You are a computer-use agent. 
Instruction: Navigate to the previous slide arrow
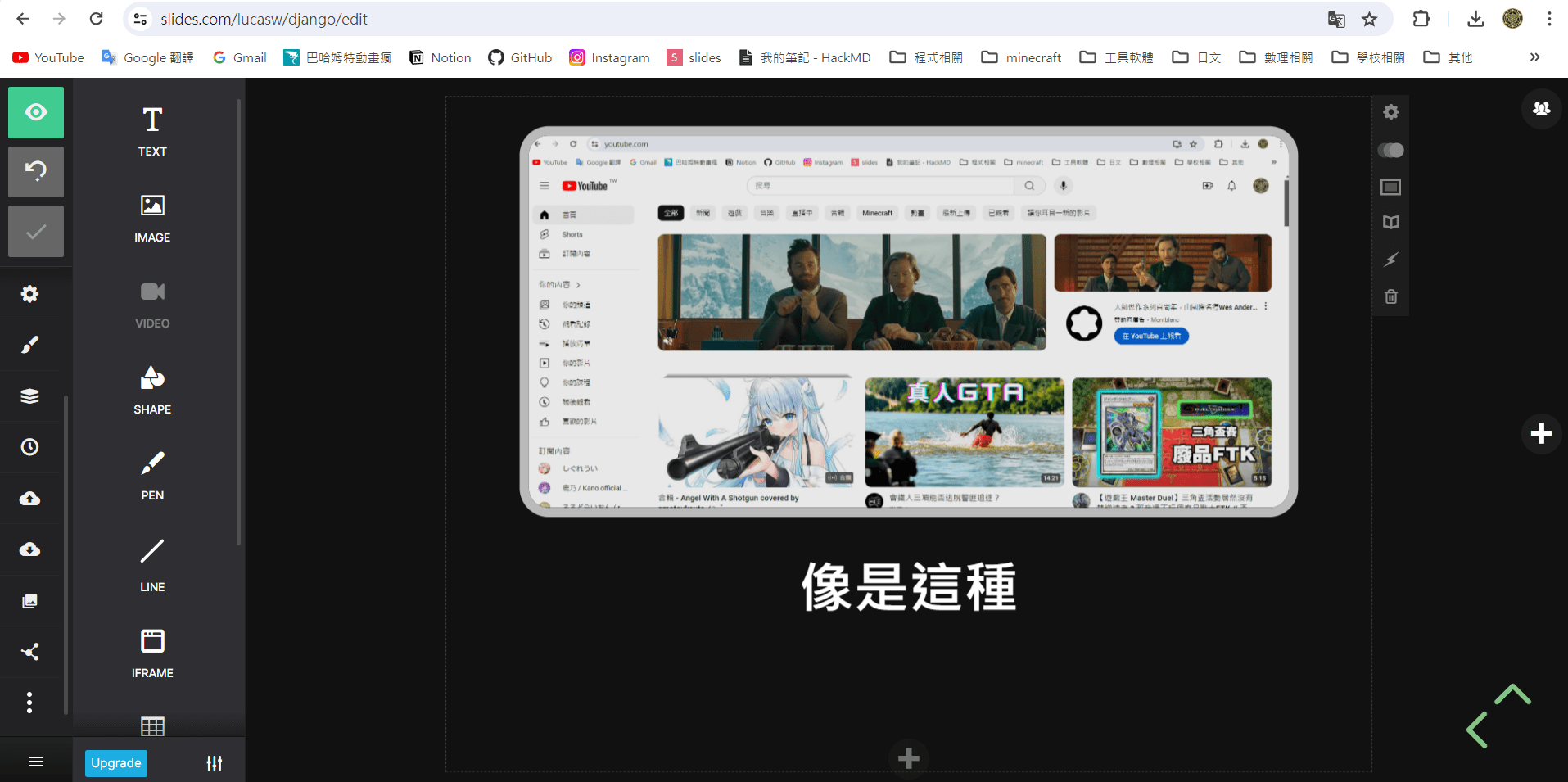(x=1477, y=730)
